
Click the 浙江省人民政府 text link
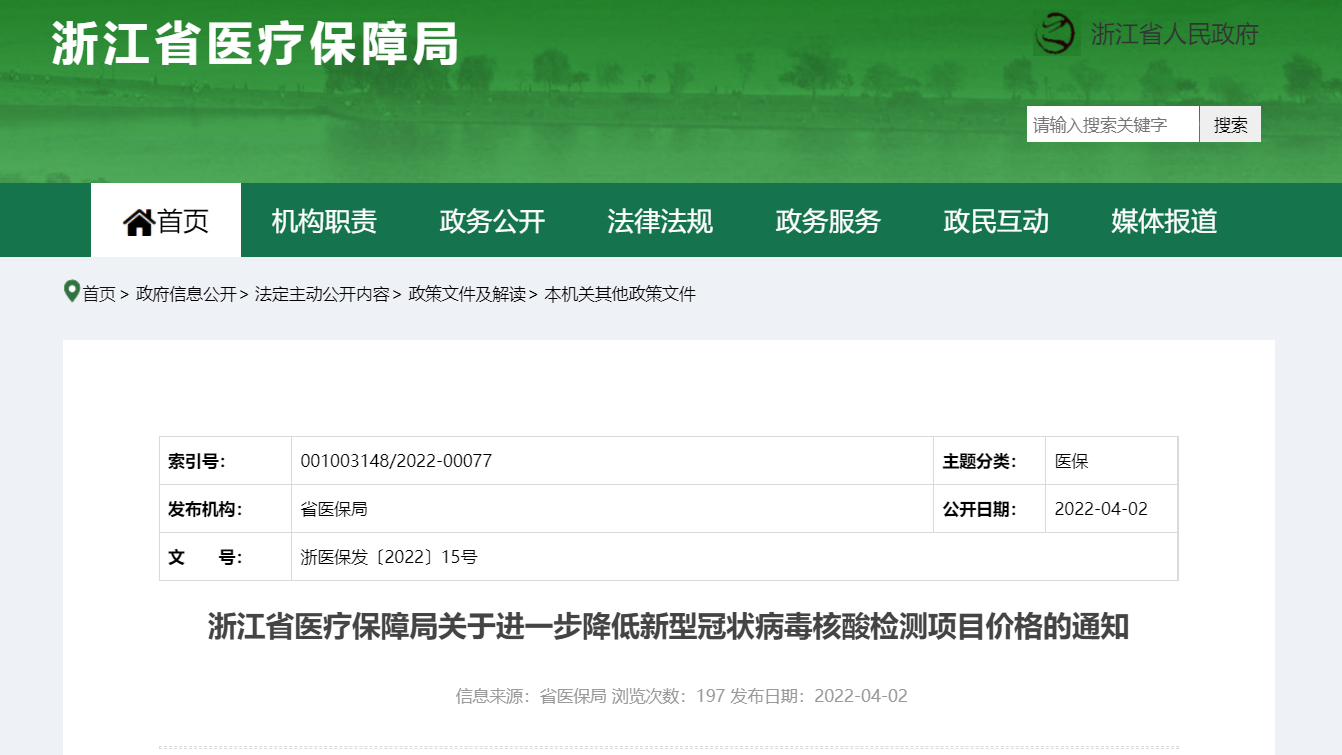(1174, 34)
